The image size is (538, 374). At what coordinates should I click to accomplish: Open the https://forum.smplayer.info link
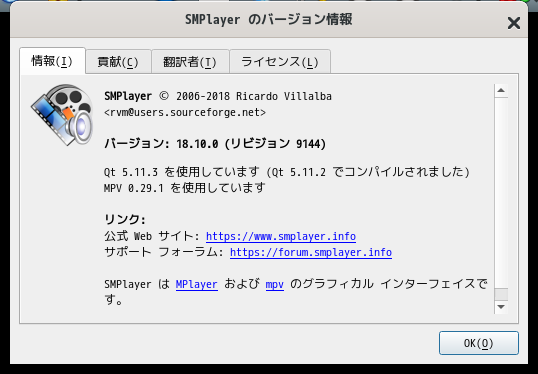(311, 252)
